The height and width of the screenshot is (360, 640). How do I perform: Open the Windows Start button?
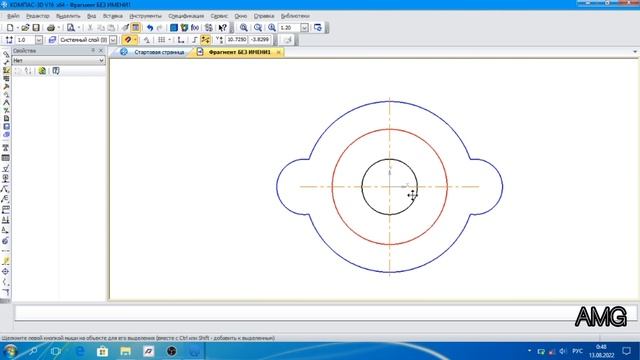click(10, 351)
